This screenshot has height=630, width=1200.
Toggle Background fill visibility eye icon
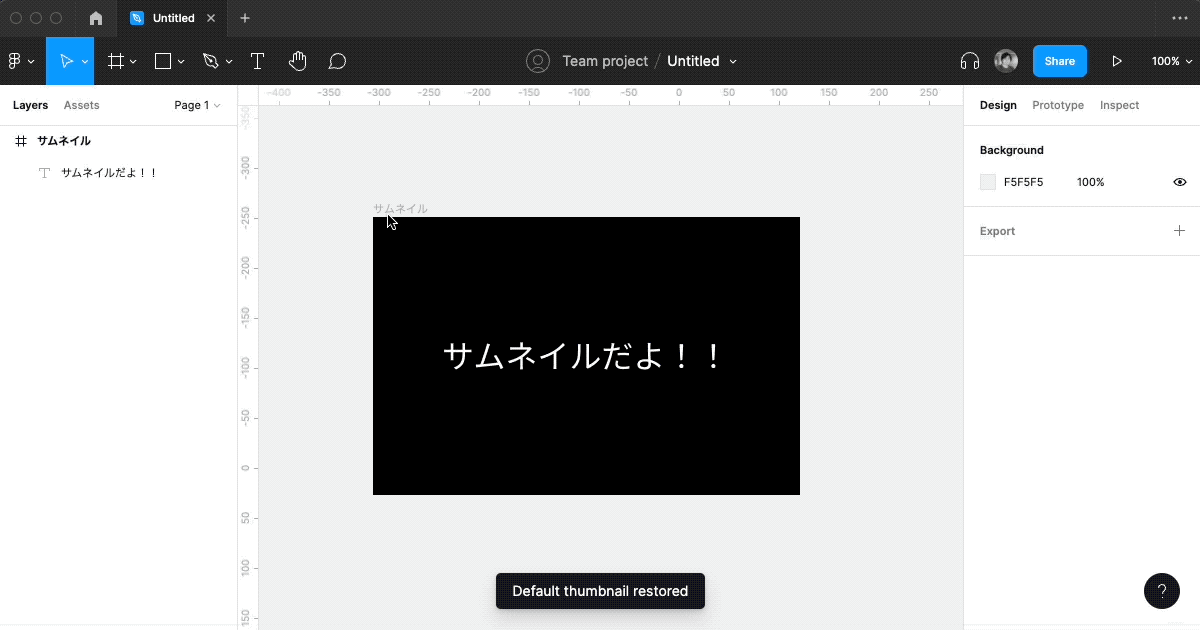click(1179, 182)
